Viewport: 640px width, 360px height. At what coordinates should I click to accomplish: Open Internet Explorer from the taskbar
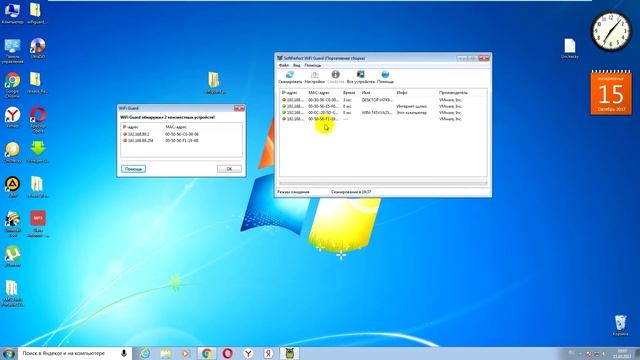pyautogui.click(x=144, y=353)
